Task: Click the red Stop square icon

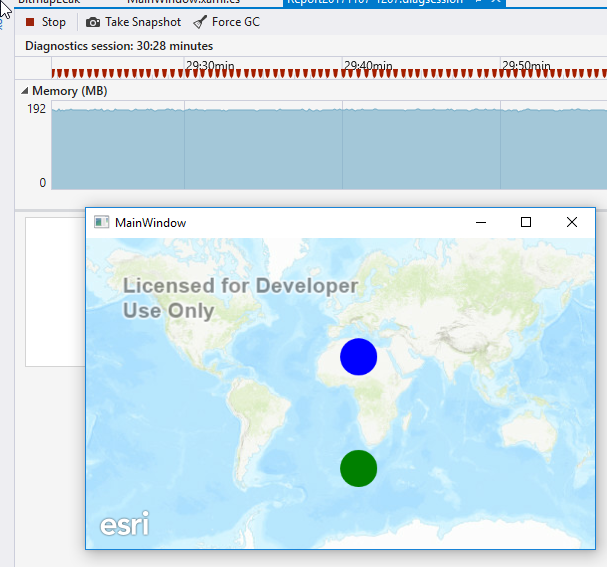Action: [30, 22]
